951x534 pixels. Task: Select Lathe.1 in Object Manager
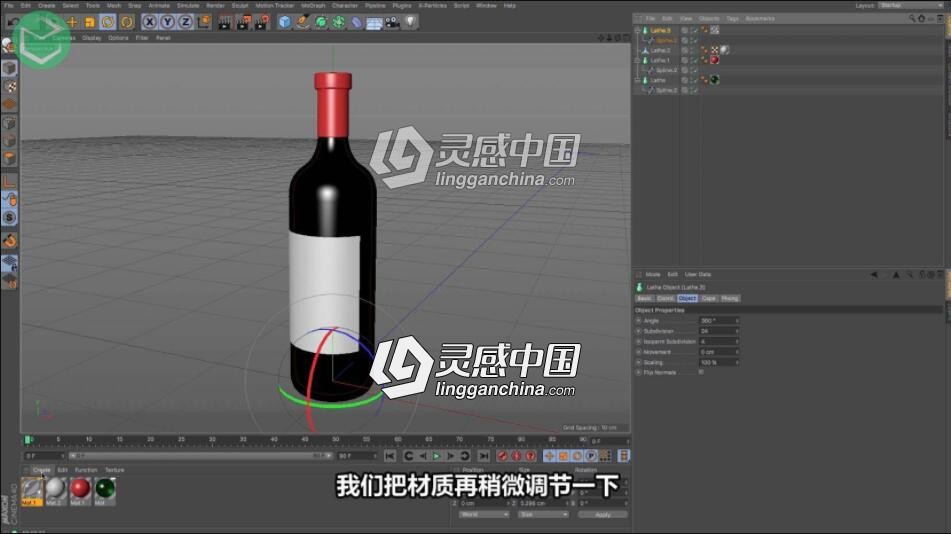click(x=660, y=60)
